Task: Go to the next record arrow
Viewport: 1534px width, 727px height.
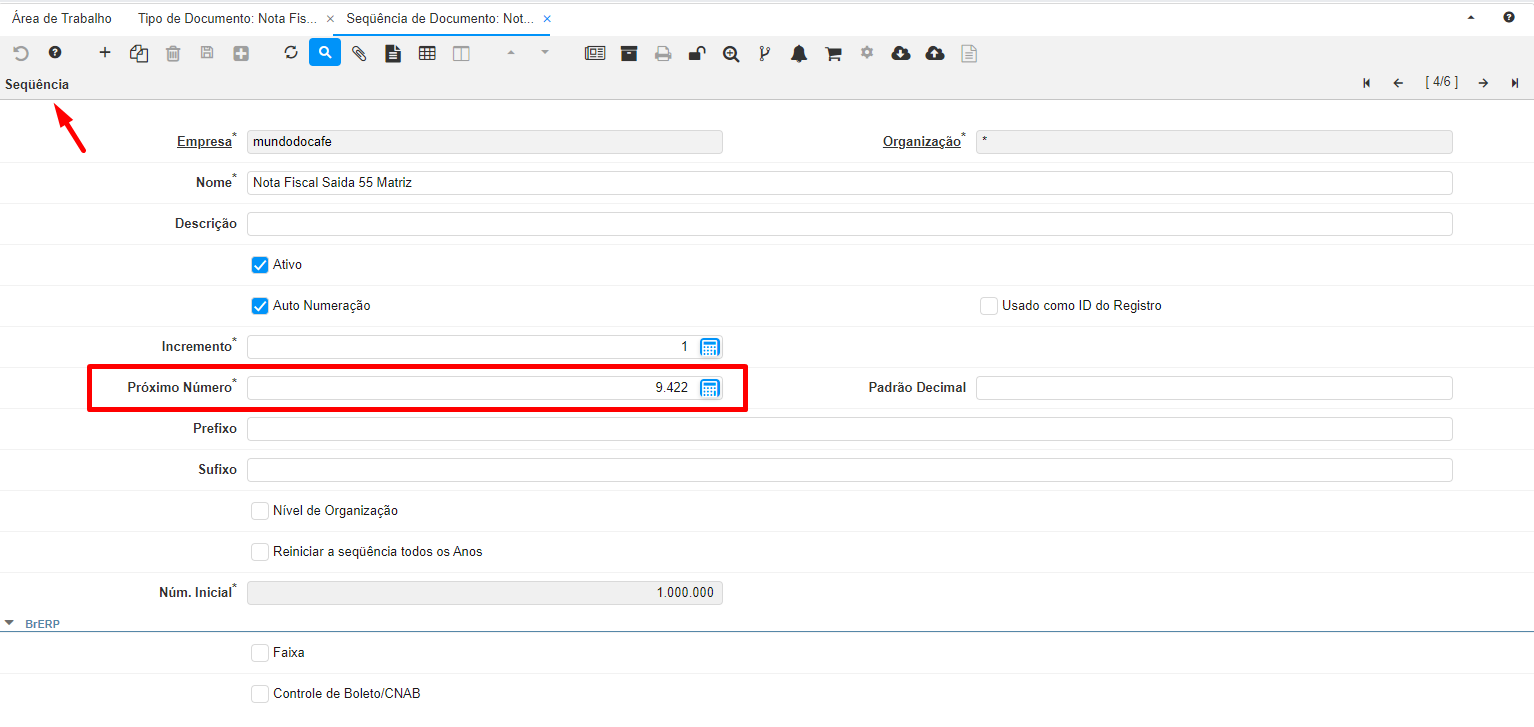Action: [1484, 83]
